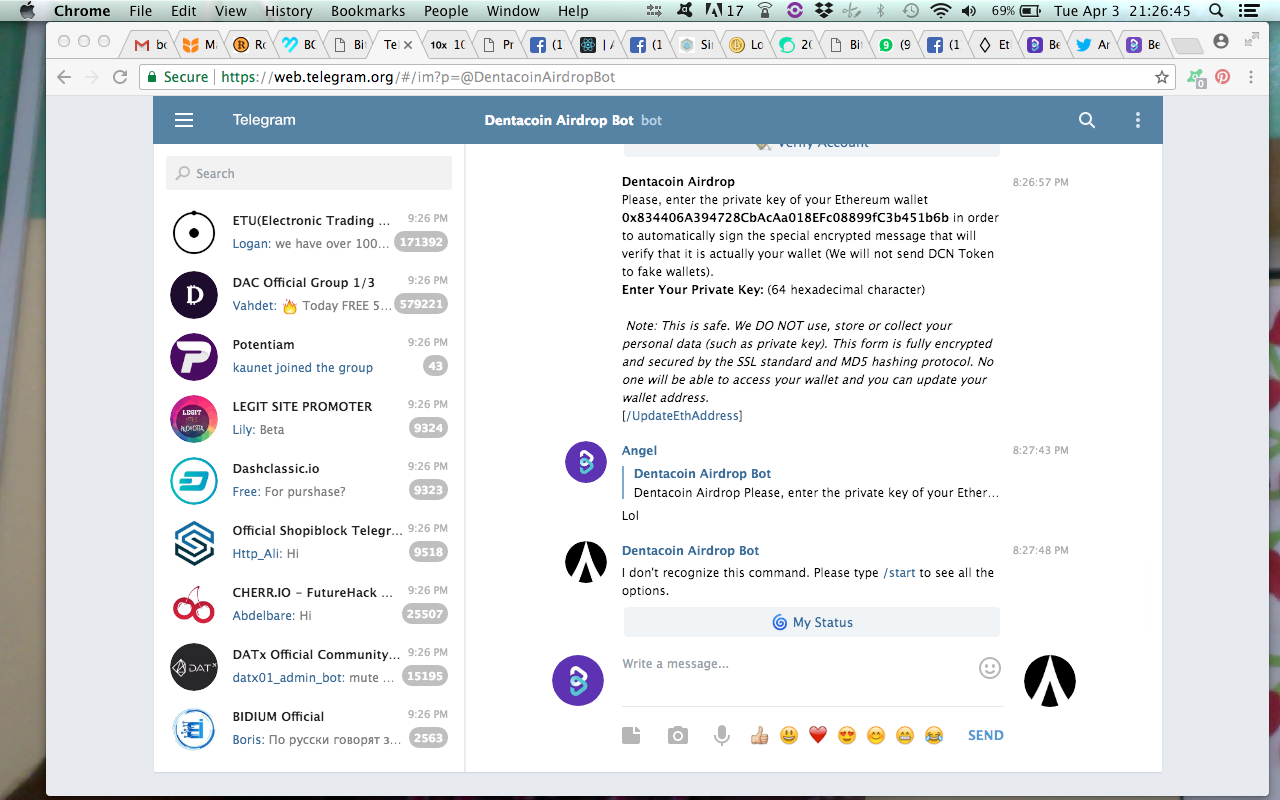Viewport: 1280px width, 800px height.
Task: Click the browser back arrow
Action: coord(64,77)
